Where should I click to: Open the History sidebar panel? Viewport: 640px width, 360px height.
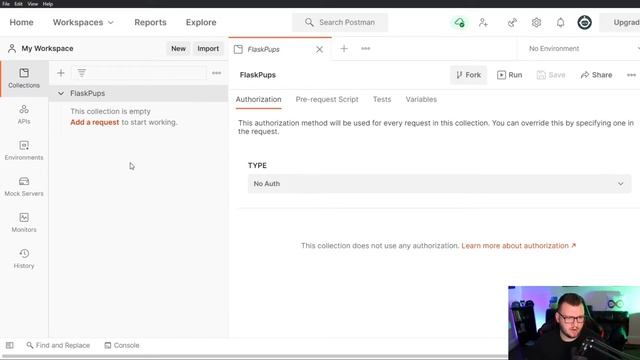pyautogui.click(x=24, y=259)
